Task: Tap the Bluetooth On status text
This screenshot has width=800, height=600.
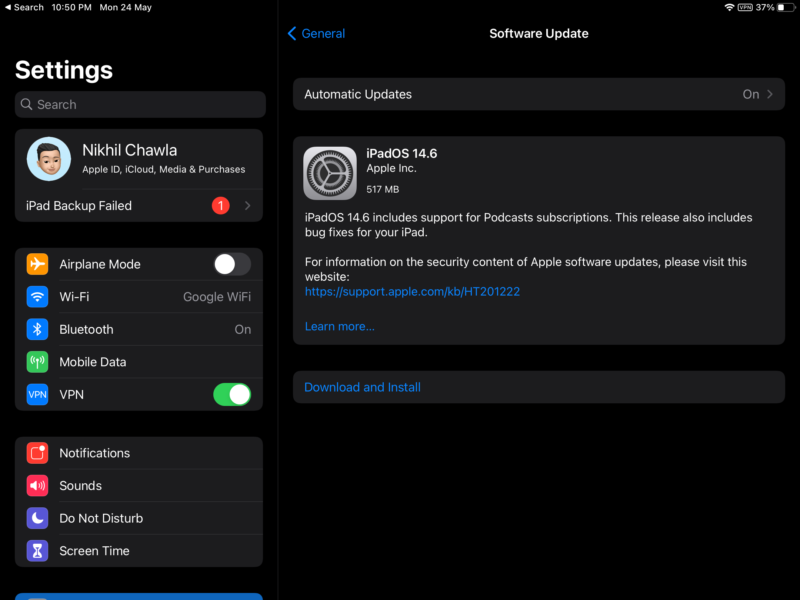Action: click(243, 330)
